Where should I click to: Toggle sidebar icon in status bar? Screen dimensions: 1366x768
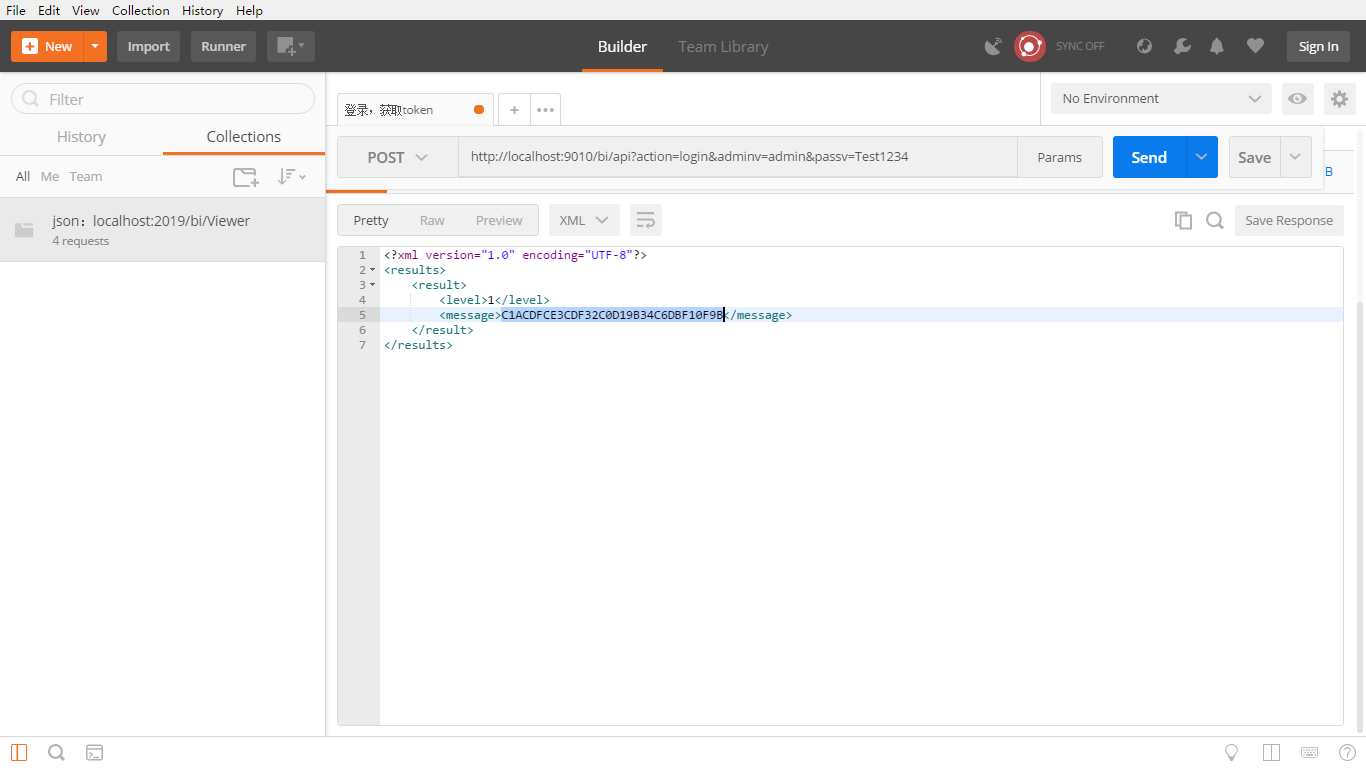(19, 752)
